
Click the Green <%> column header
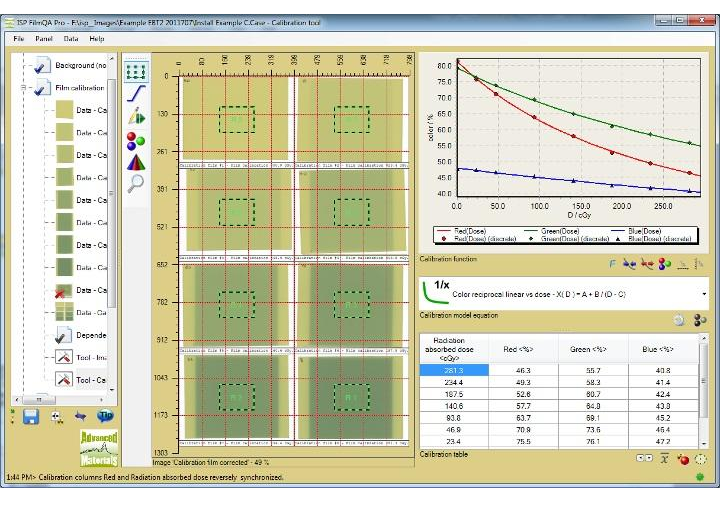[593, 349]
